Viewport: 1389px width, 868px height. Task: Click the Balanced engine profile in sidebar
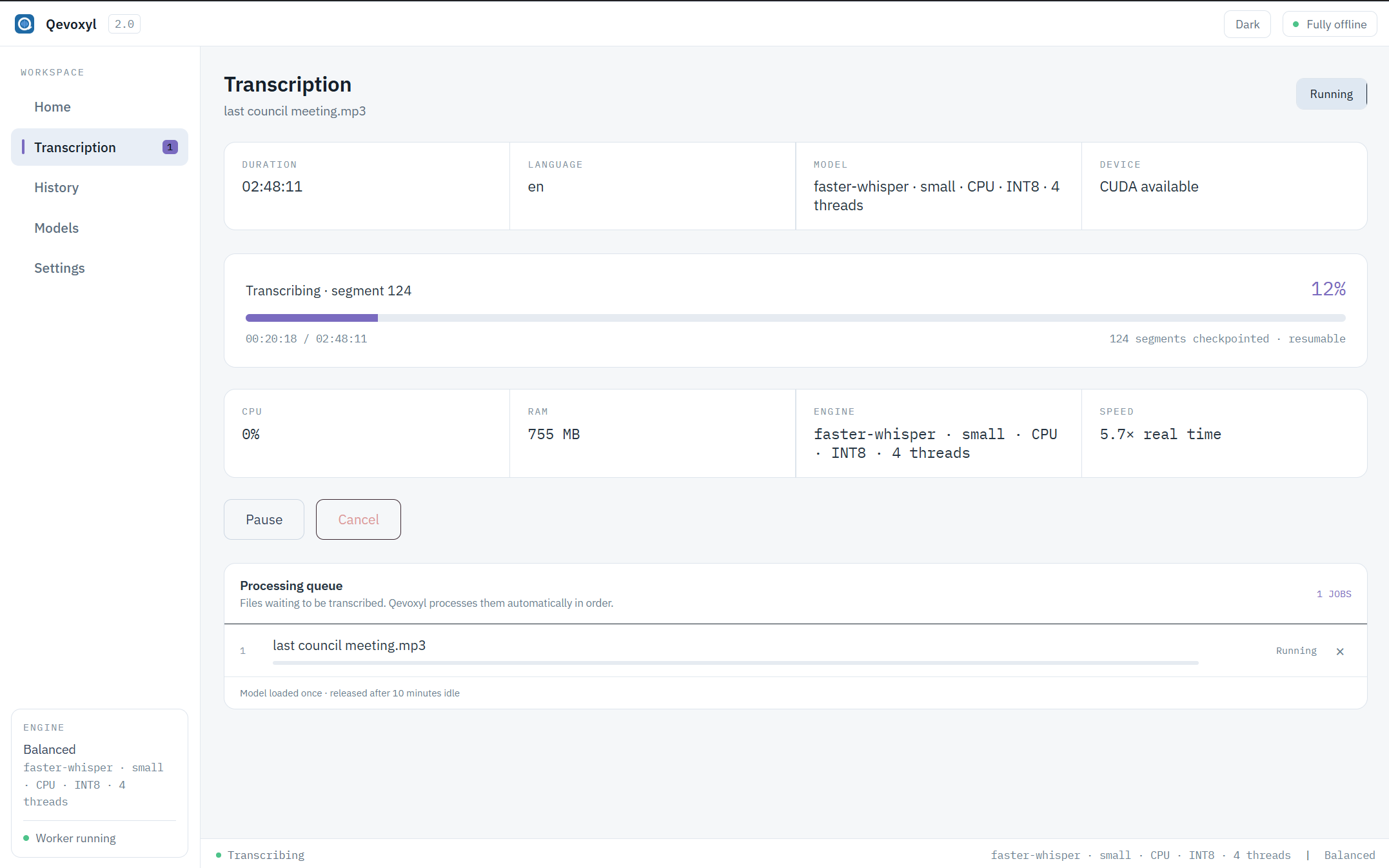click(50, 749)
